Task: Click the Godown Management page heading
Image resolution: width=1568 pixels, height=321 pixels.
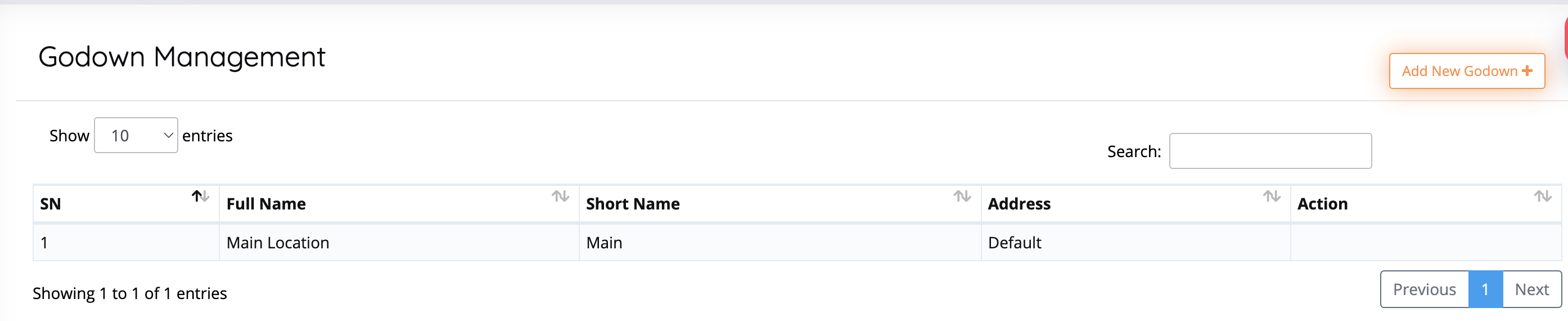Action: (x=182, y=57)
